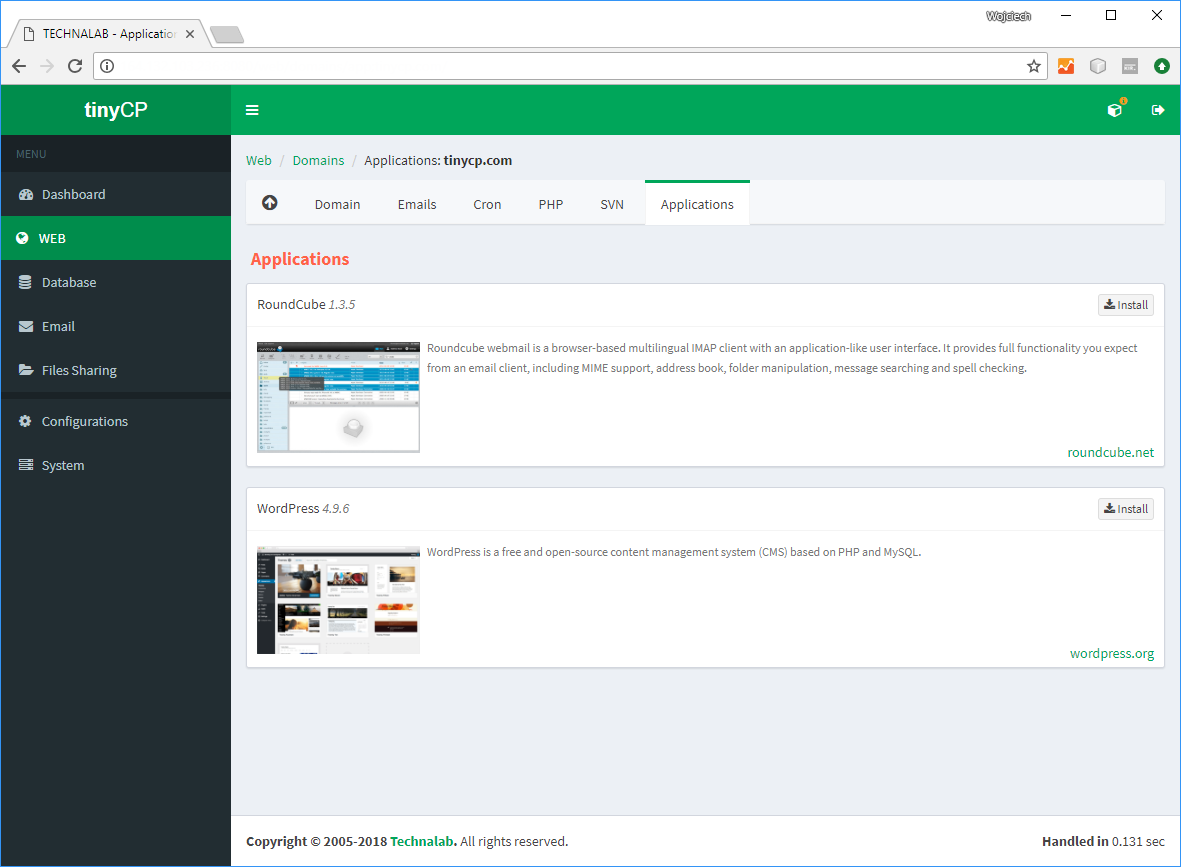The image size is (1181, 867).
Task: Select the TECHNALAB - Application browser tab
Action: click(x=109, y=34)
